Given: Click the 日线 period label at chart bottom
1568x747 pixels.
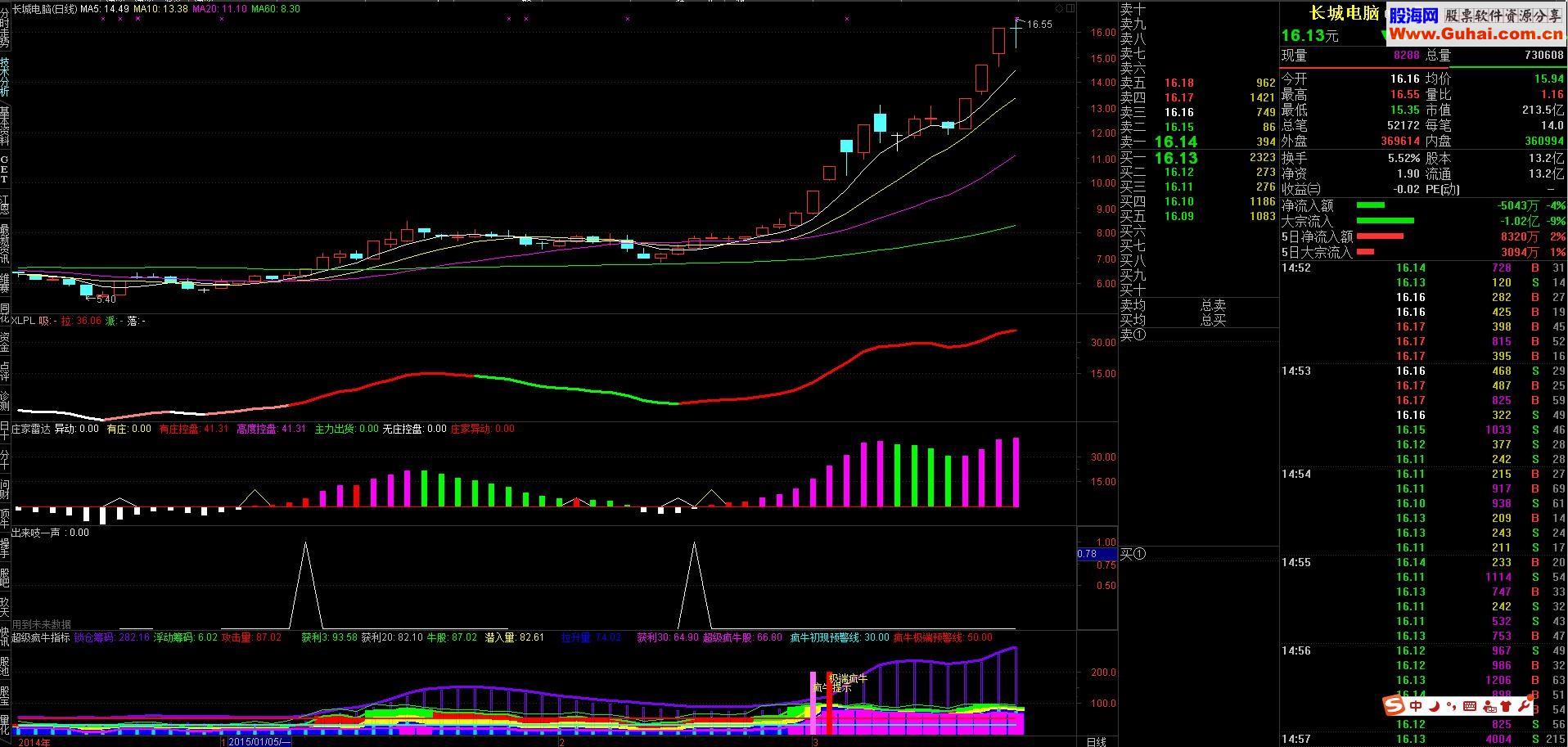Looking at the screenshot, I should pyautogui.click(x=1096, y=741).
